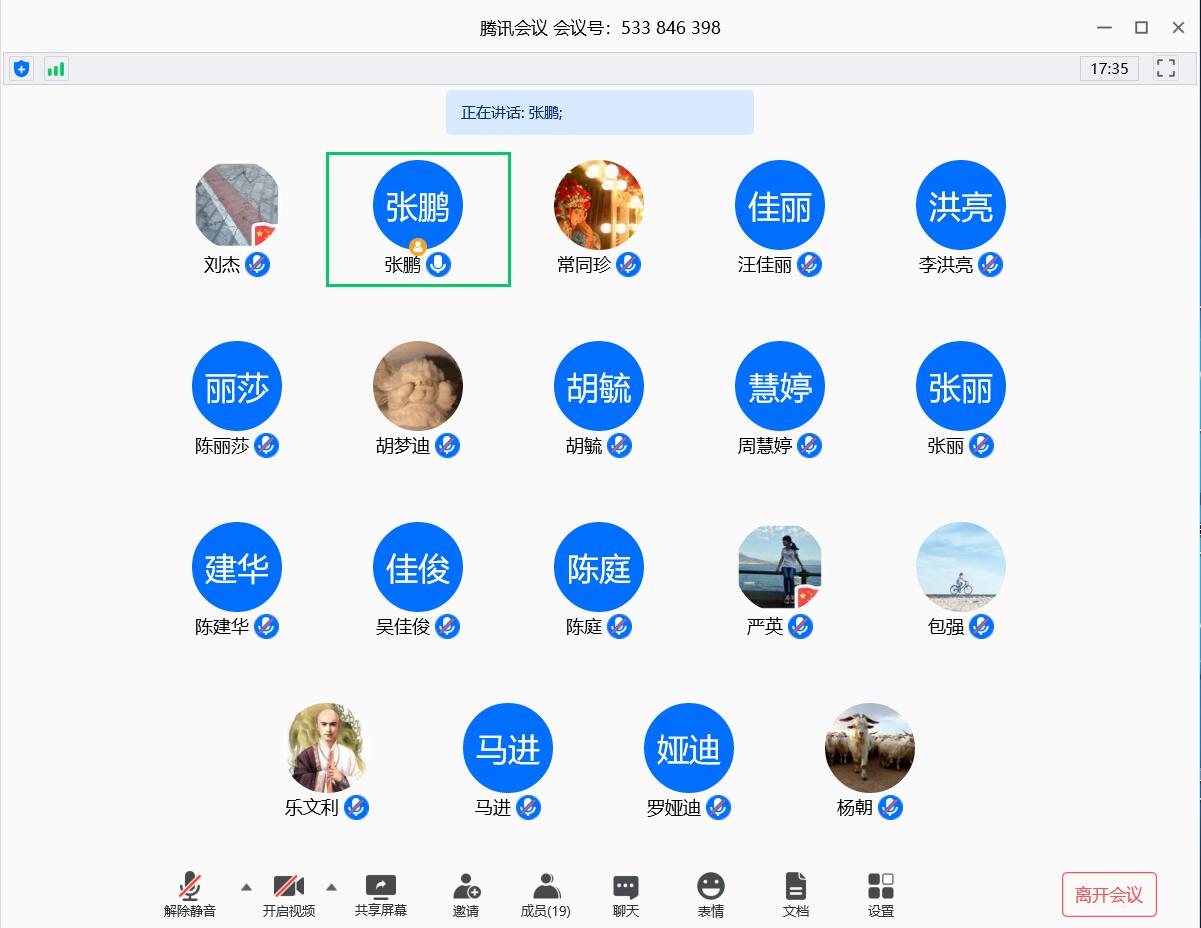Viewport: 1201px width, 928px height.
Task: Open the Members list 成员(19)
Action: tap(546, 894)
